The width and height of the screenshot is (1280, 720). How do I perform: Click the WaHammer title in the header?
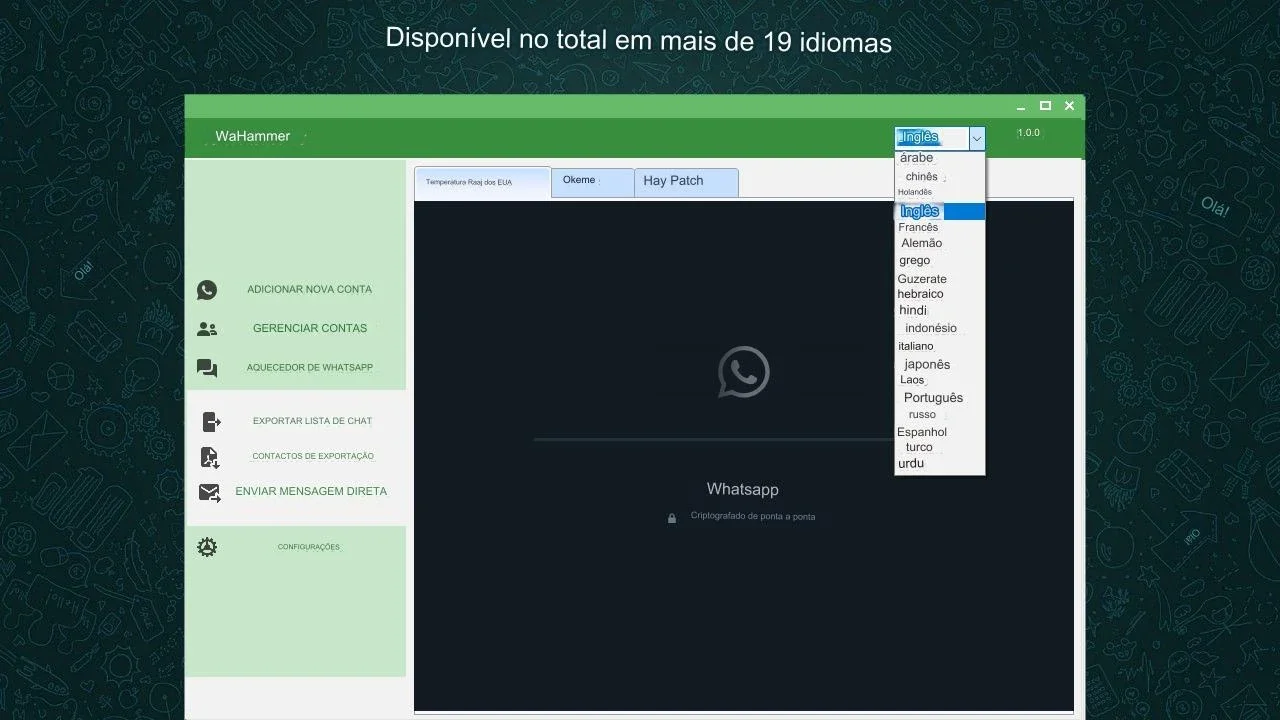click(253, 136)
